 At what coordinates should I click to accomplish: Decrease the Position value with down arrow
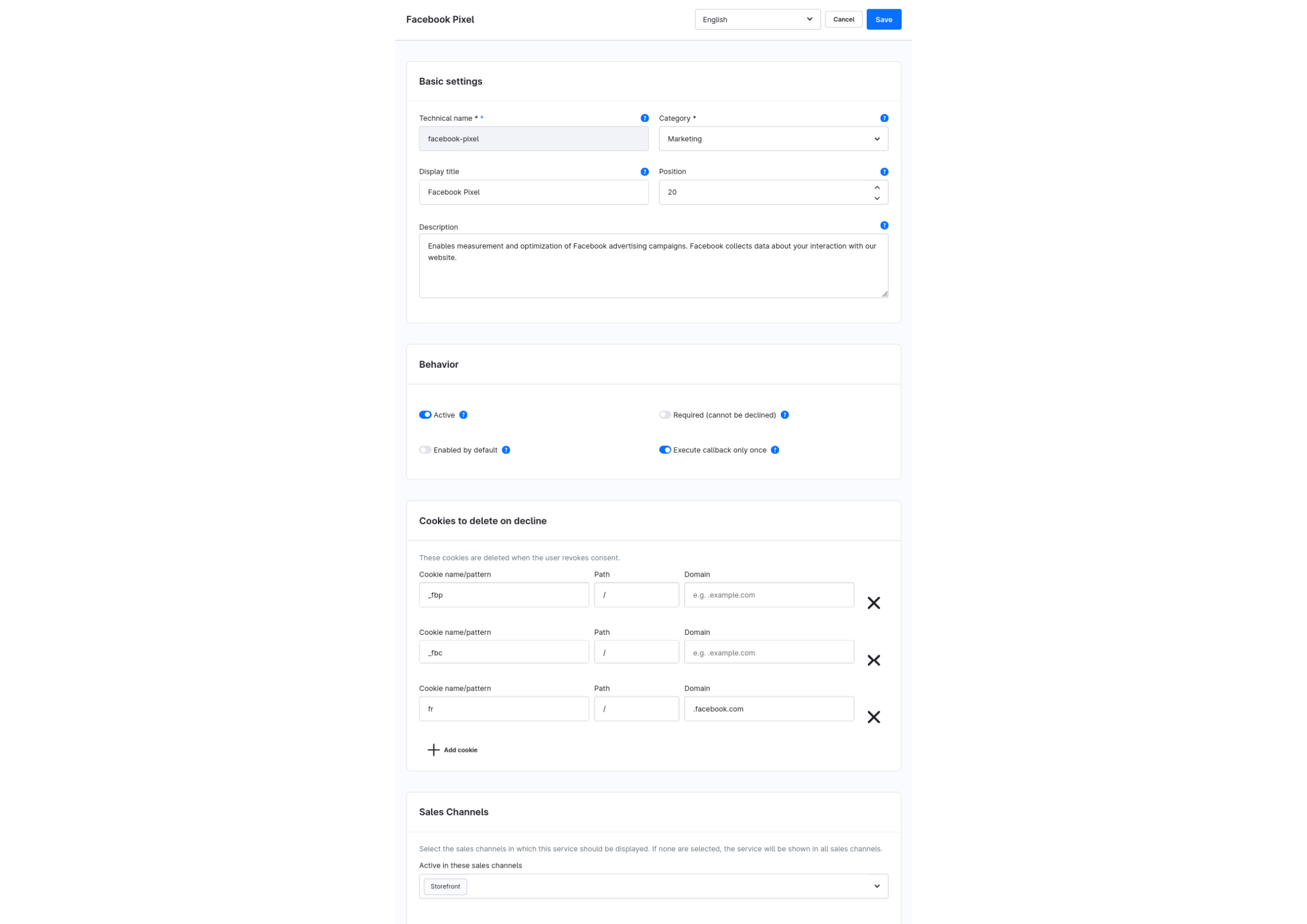point(877,199)
